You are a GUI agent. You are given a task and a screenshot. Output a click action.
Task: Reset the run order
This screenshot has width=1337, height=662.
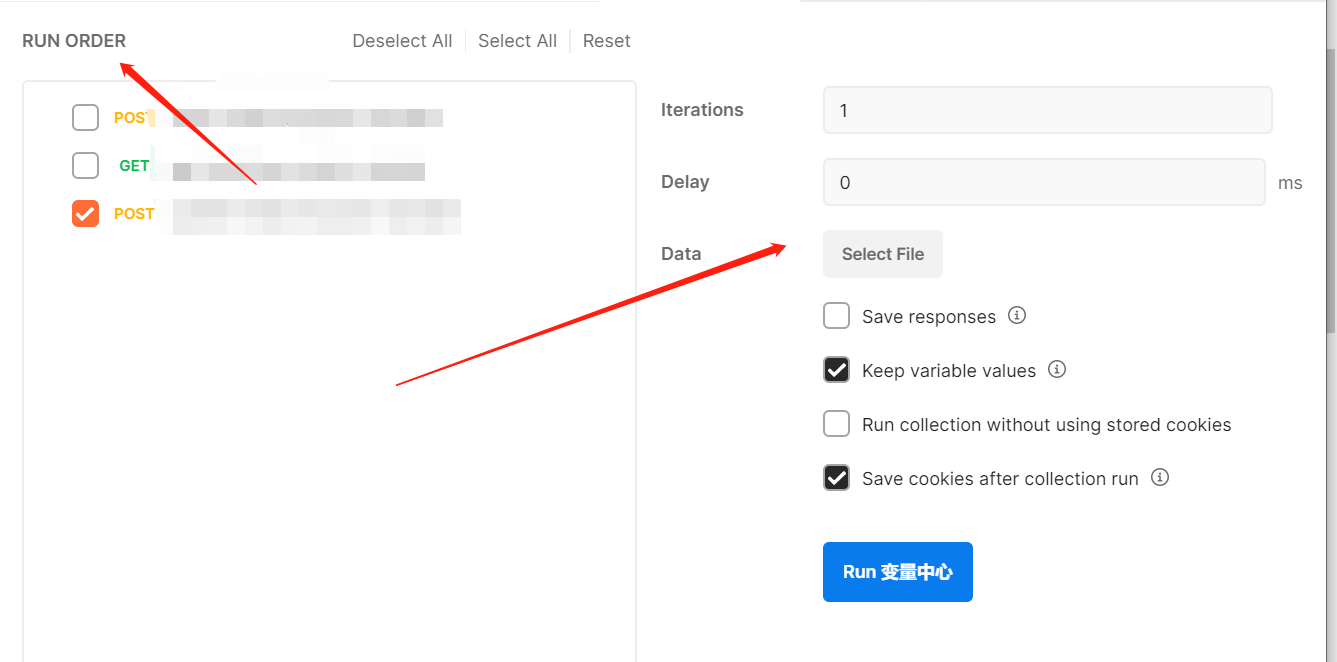606,41
